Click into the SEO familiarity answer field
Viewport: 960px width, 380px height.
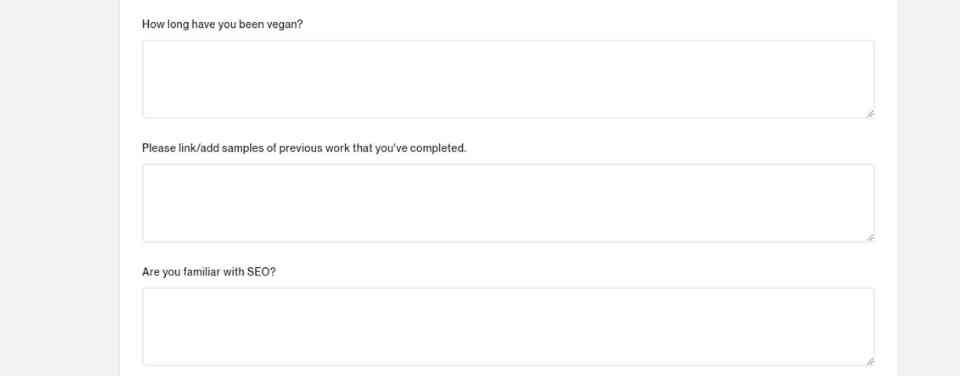tap(508, 327)
